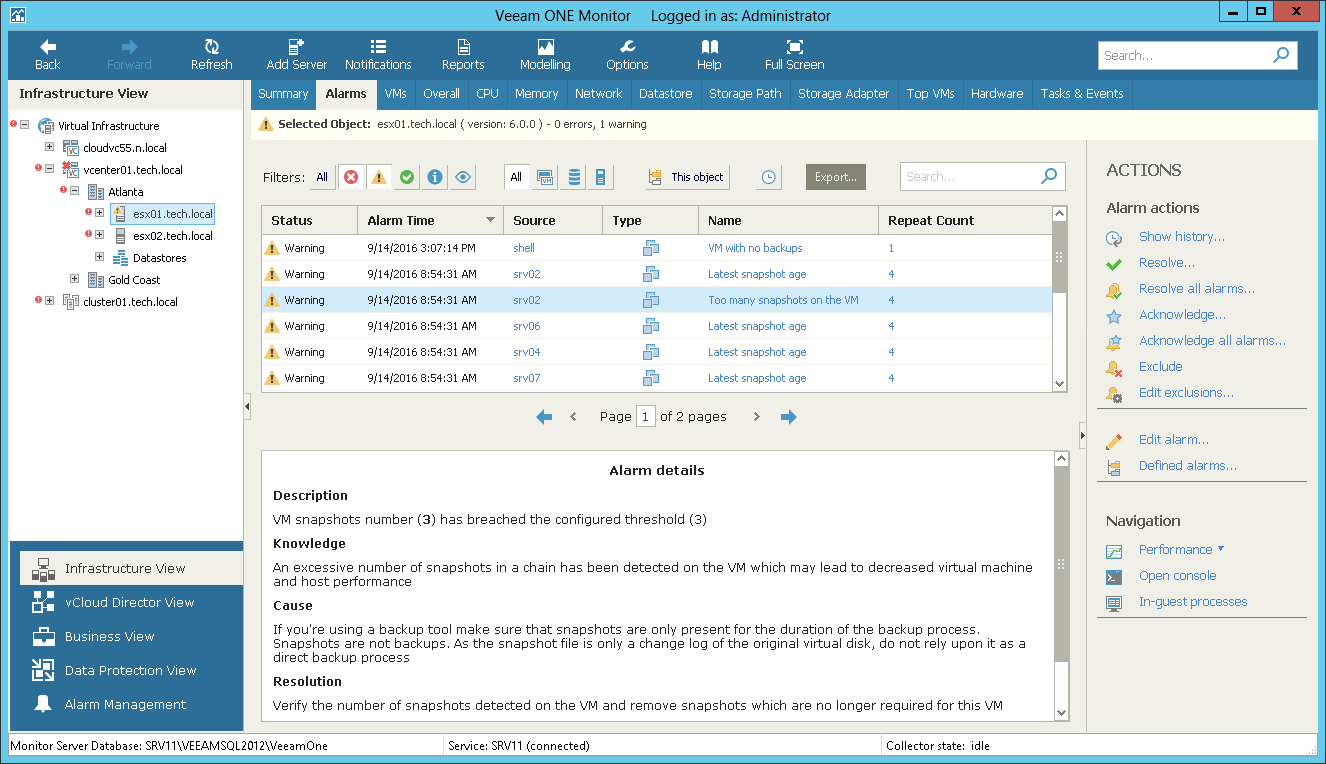Click the Datastores tree icon
Screen dimensions: 1326x764
120,258
